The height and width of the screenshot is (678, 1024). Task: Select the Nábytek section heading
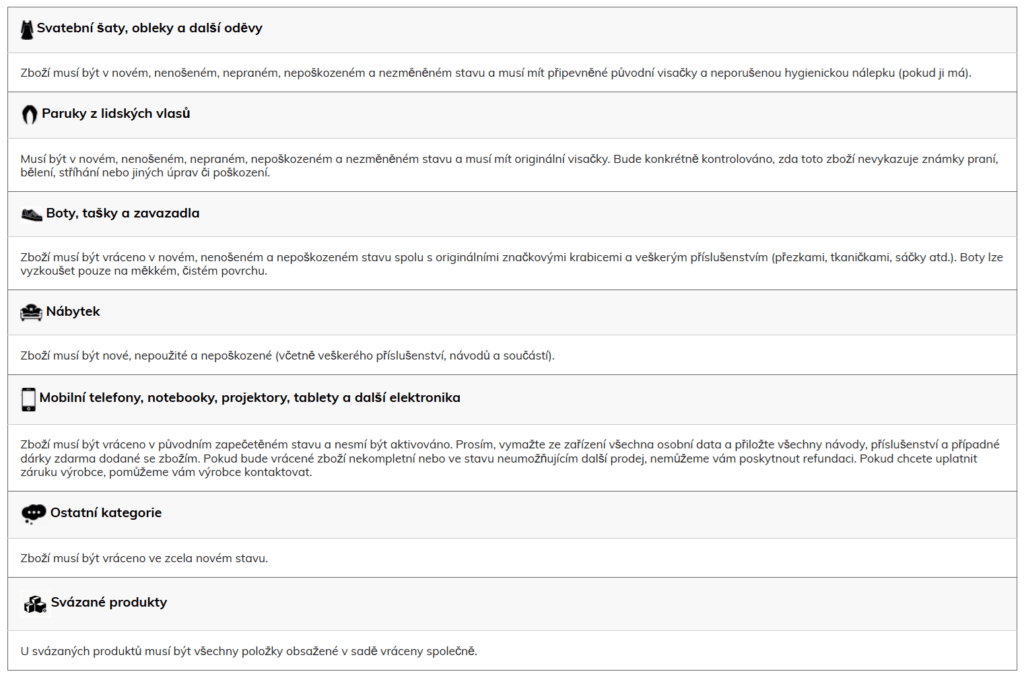coord(73,312)
